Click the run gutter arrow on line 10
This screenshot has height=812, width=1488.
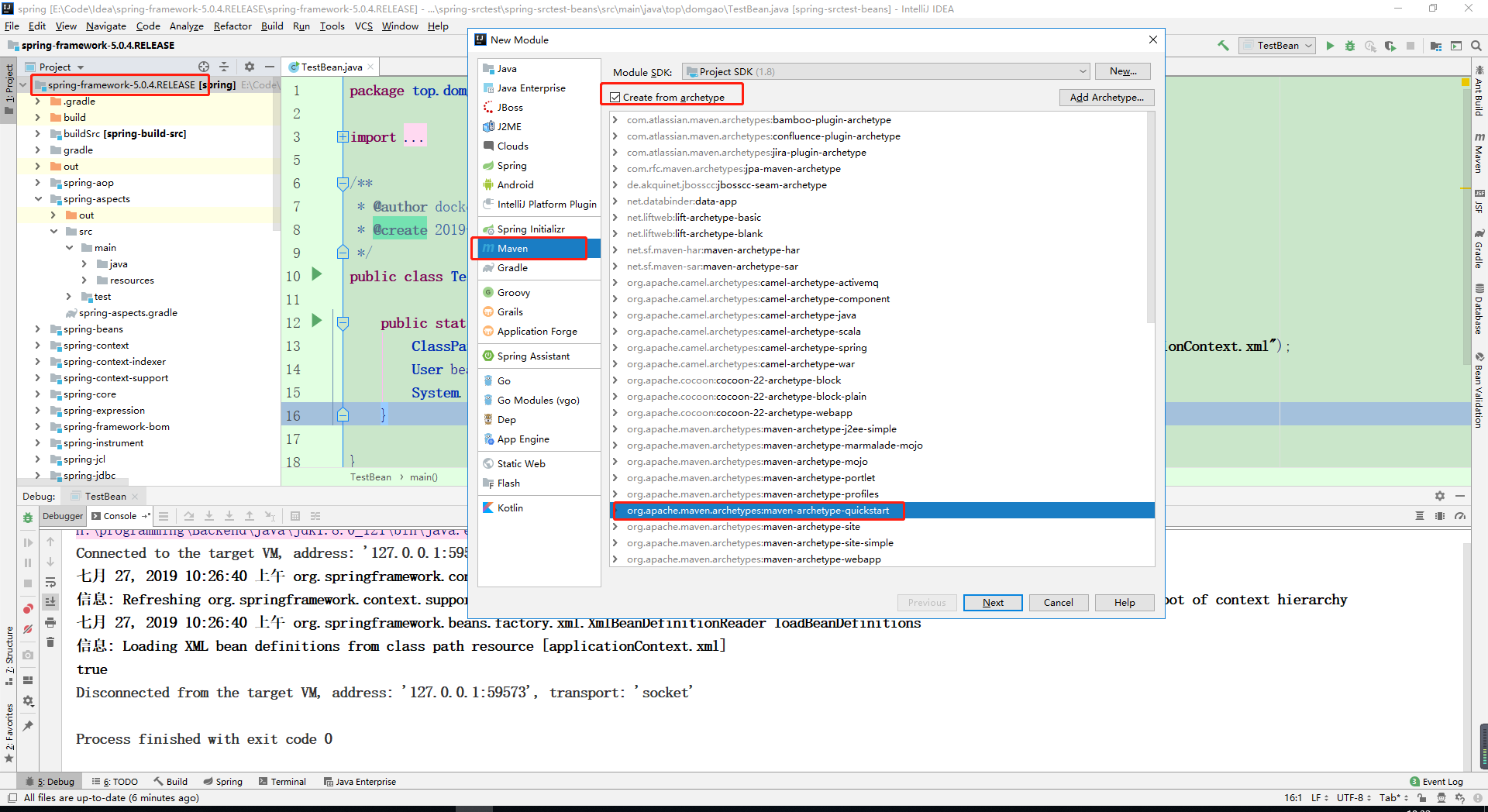click(x=316, y=274)
